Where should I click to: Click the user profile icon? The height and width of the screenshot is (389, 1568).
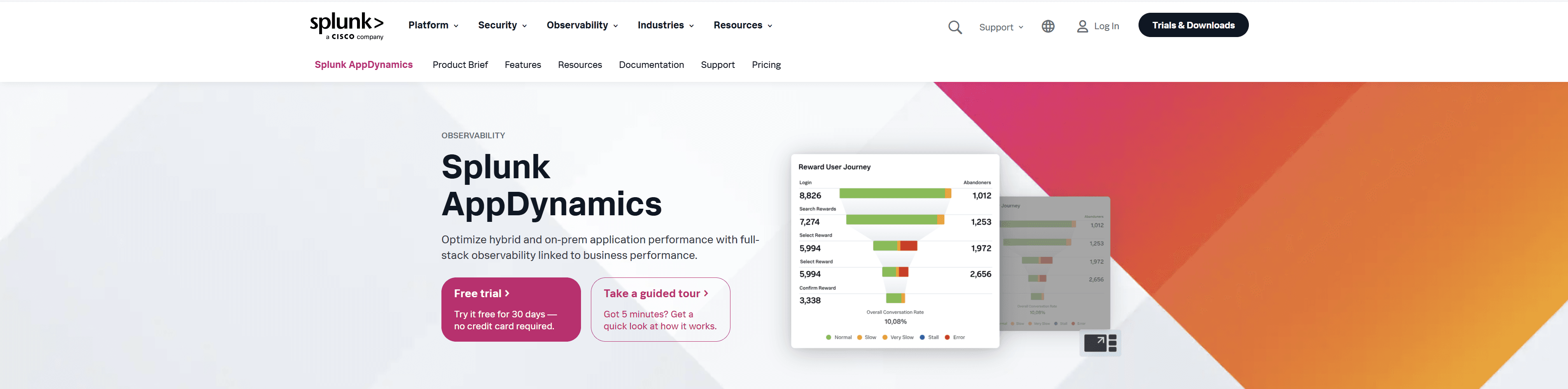coord(1082,26)
